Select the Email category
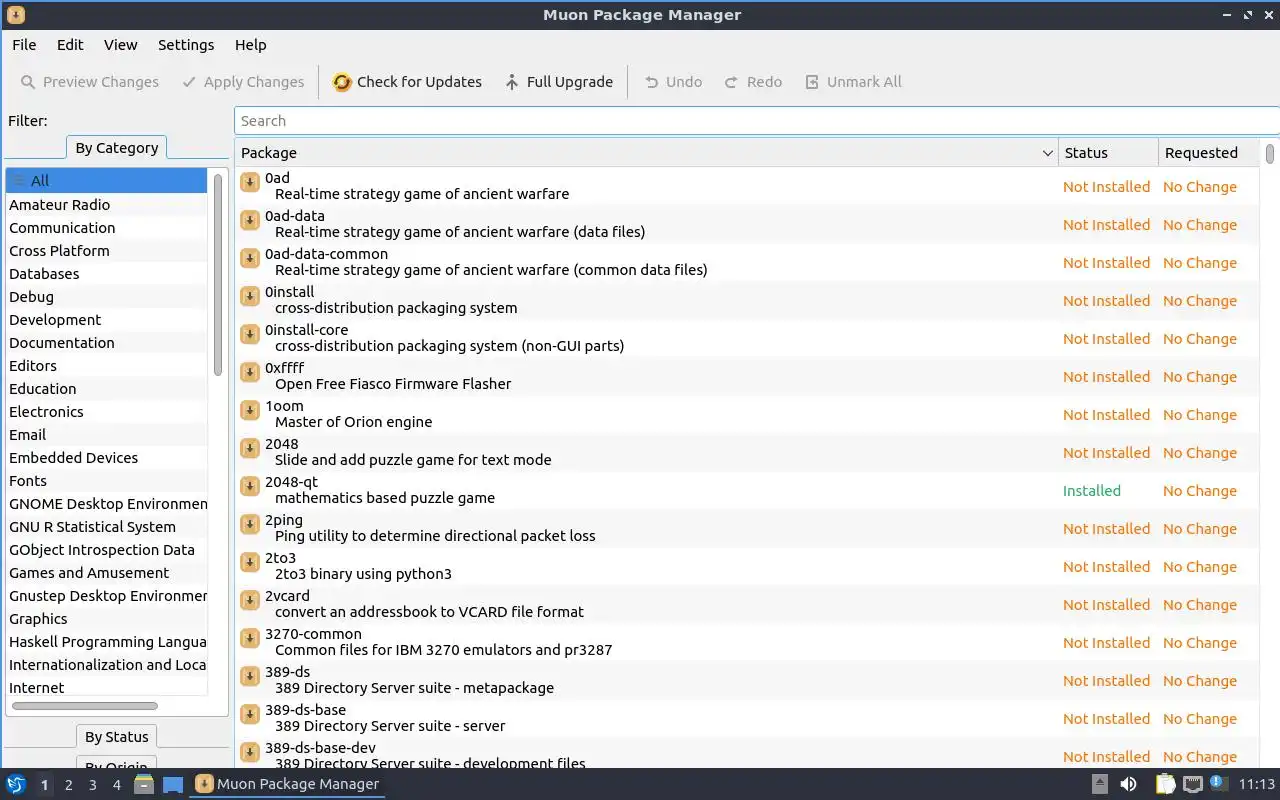1280x800 pixels. [x=106, y=435]
